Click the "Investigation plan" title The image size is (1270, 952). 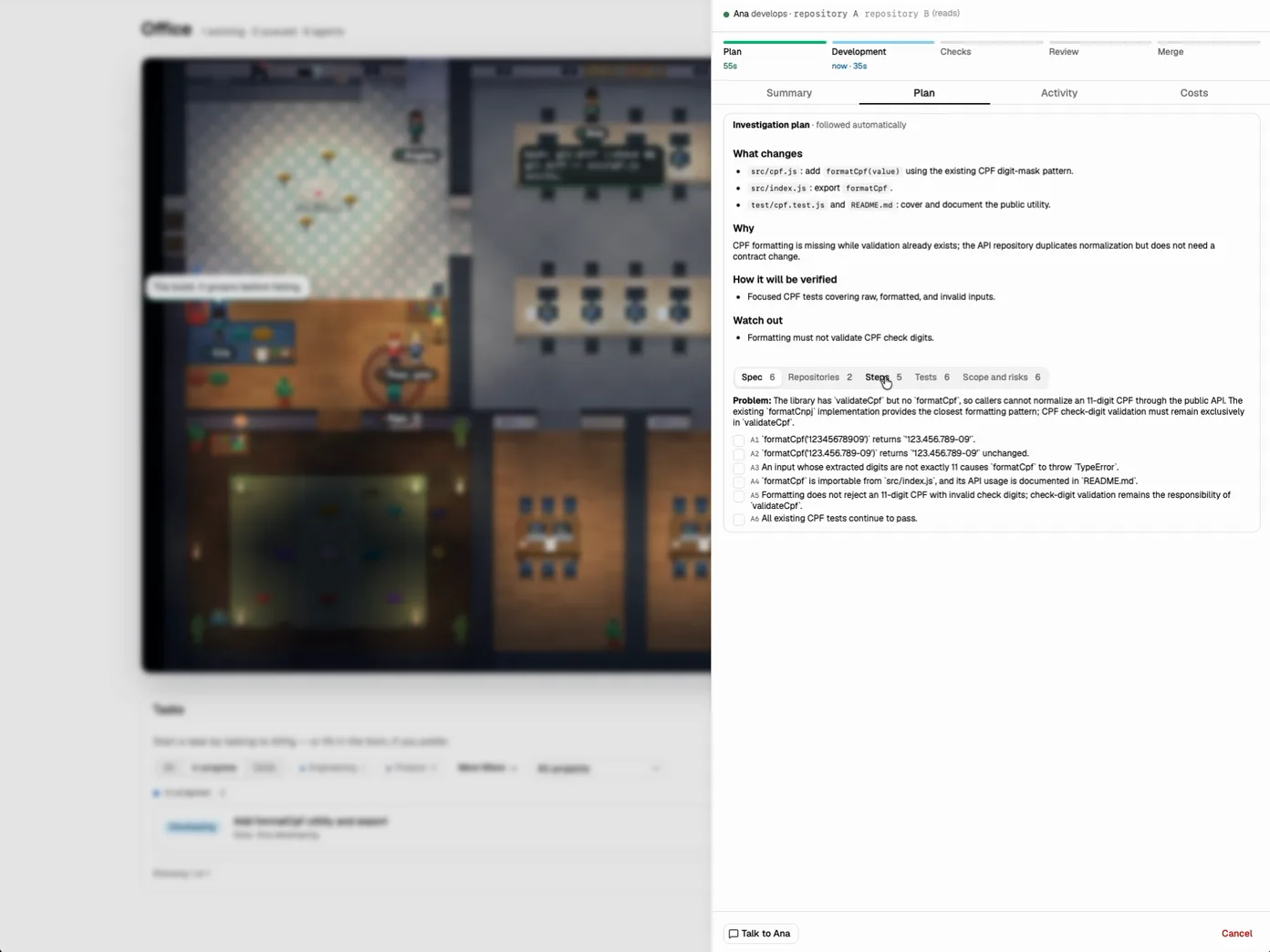(x=771, y=125)
